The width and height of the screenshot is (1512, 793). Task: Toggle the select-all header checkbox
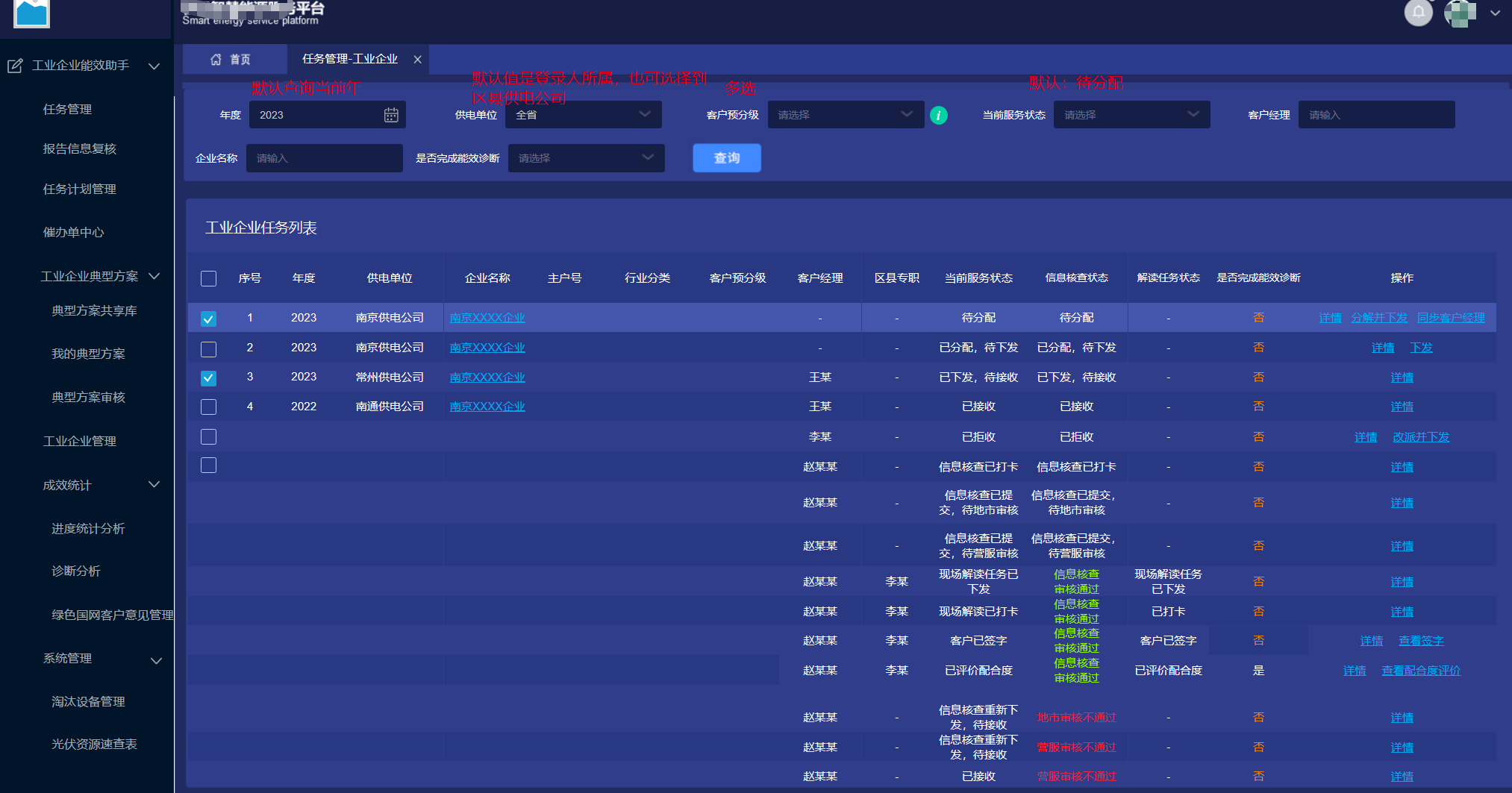pyautogui.click(x=209, y=278)
